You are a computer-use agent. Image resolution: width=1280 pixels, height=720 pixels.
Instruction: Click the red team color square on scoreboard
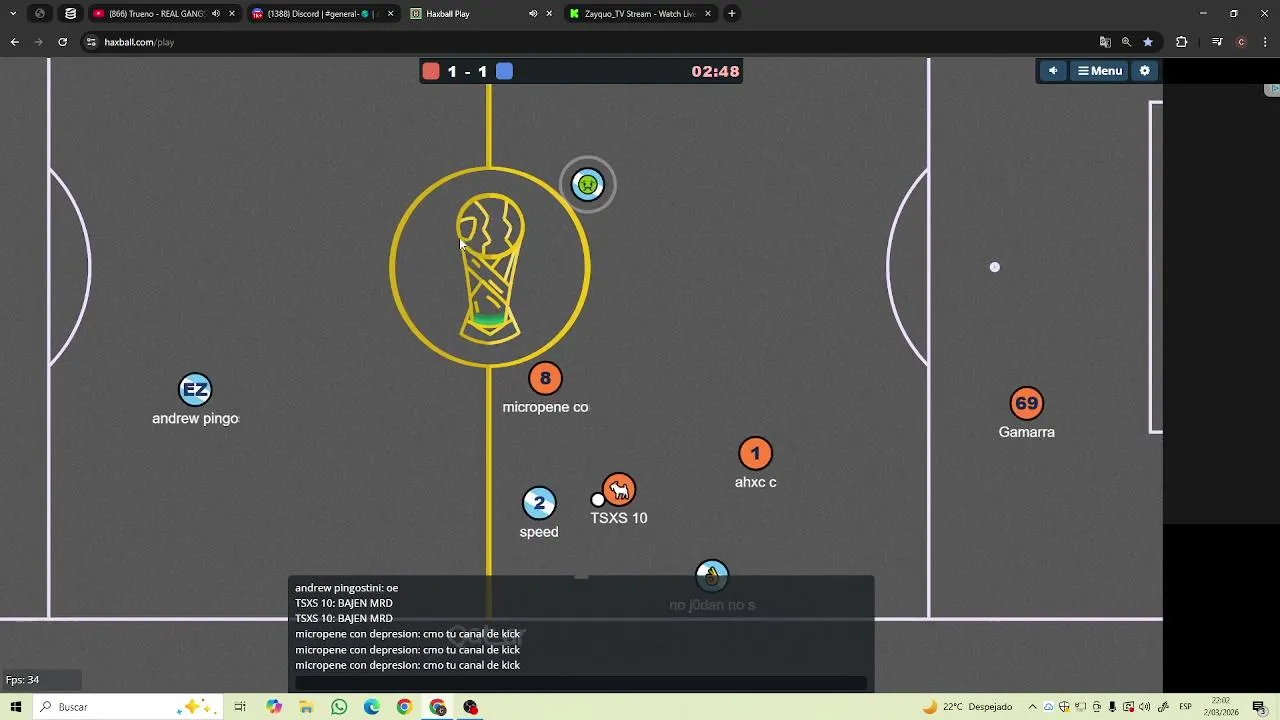pos(431,71)
